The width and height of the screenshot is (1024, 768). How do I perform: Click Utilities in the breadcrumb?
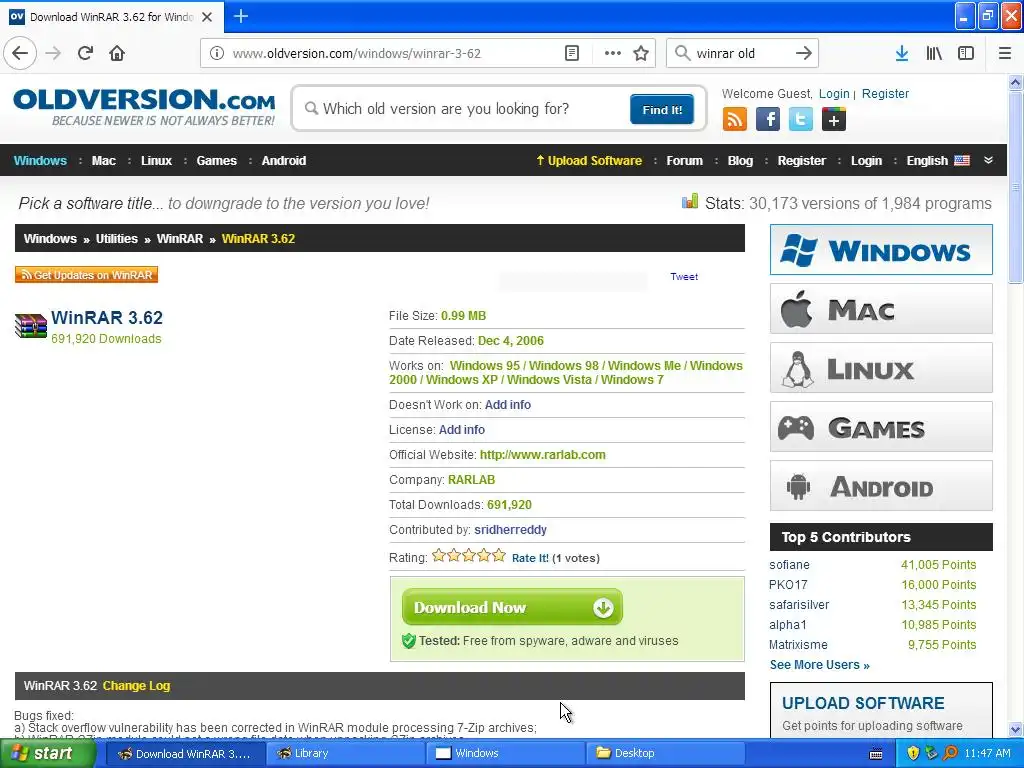point(116,238)
